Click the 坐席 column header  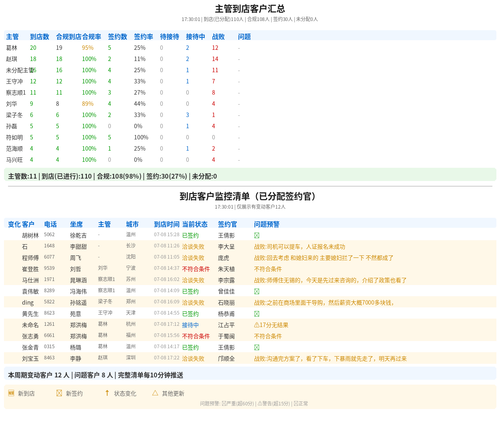(x=76, y=224)
